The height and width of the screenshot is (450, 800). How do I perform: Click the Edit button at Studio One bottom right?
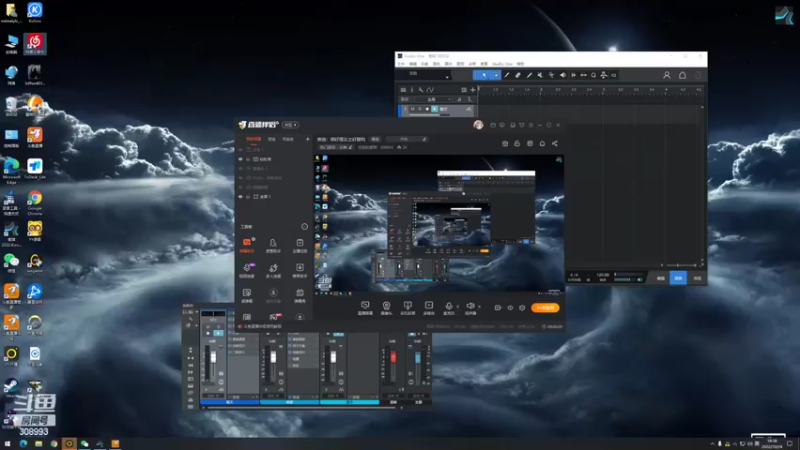click(x=660, y=278)
